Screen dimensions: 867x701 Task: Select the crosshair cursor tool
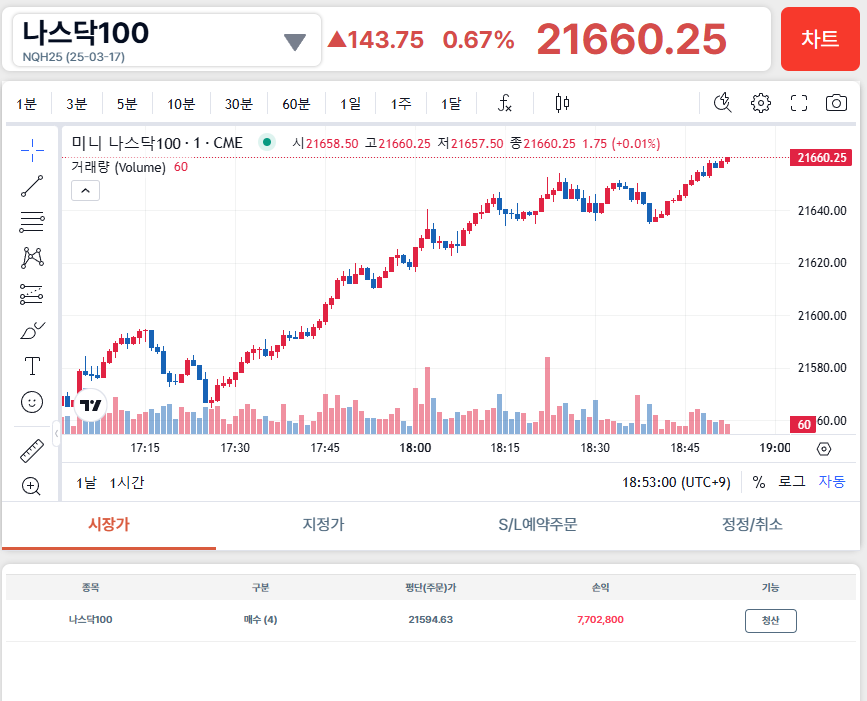pyautogui.click(x=32, y=150)
